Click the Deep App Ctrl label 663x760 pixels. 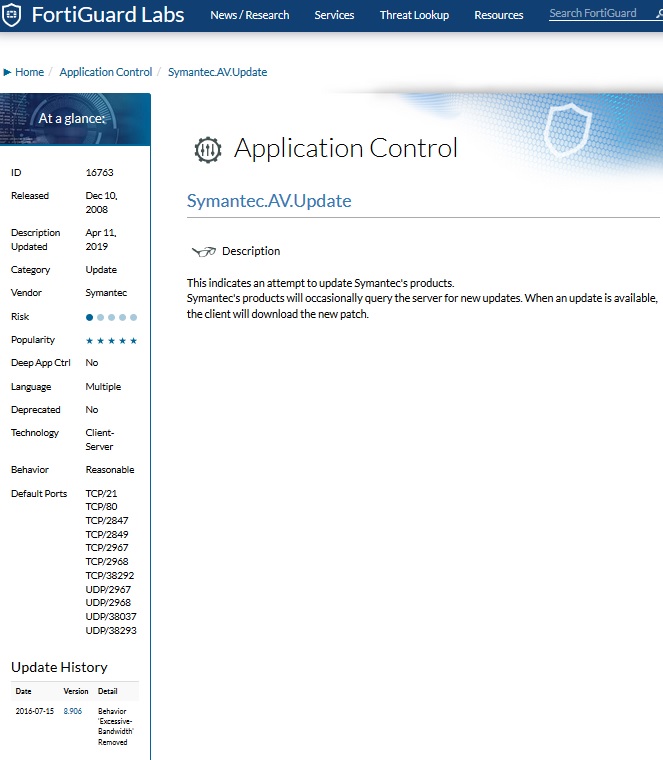click(x=41, y=363)
